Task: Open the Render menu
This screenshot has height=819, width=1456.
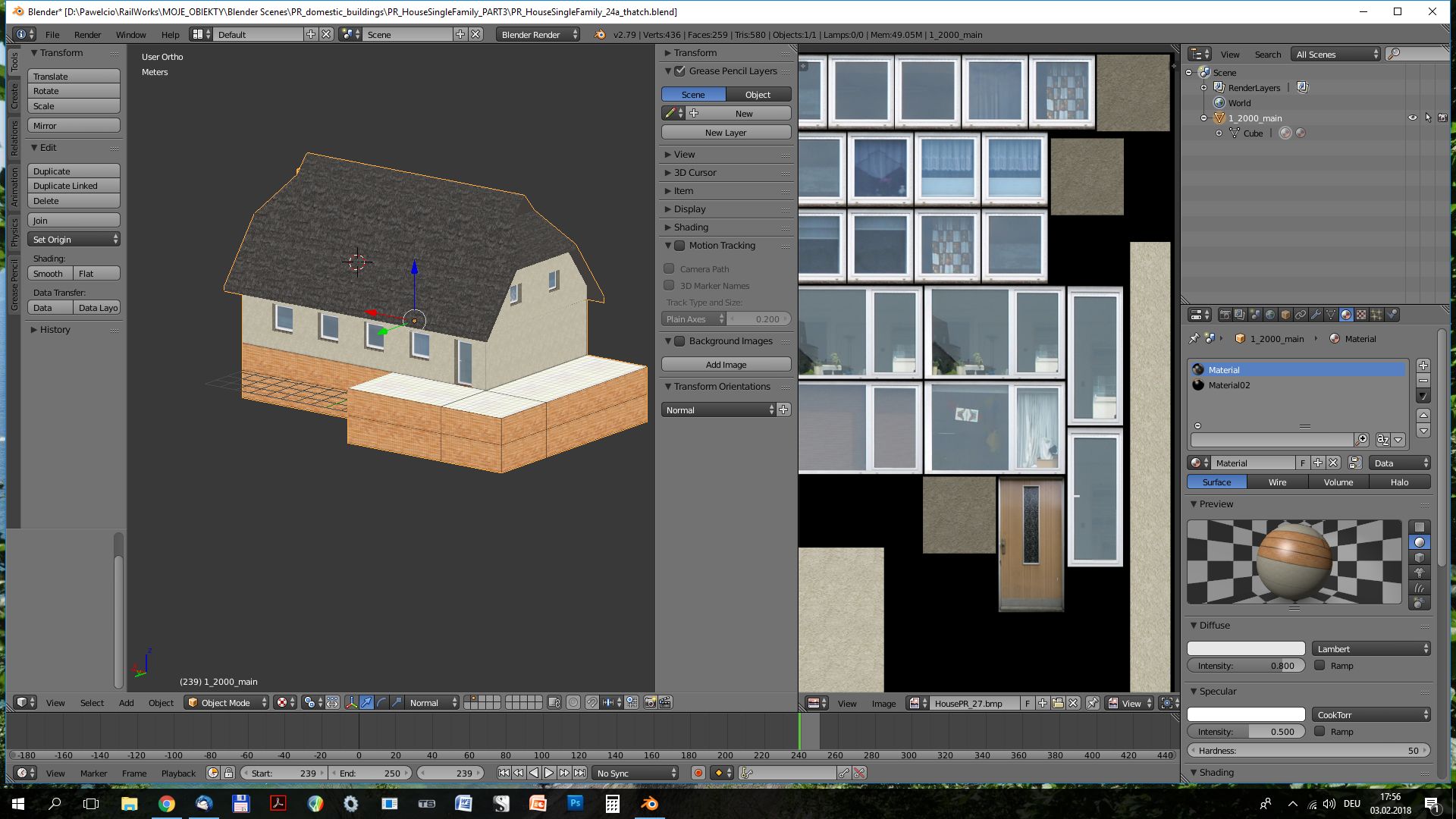Action: (x=87, y=35)
